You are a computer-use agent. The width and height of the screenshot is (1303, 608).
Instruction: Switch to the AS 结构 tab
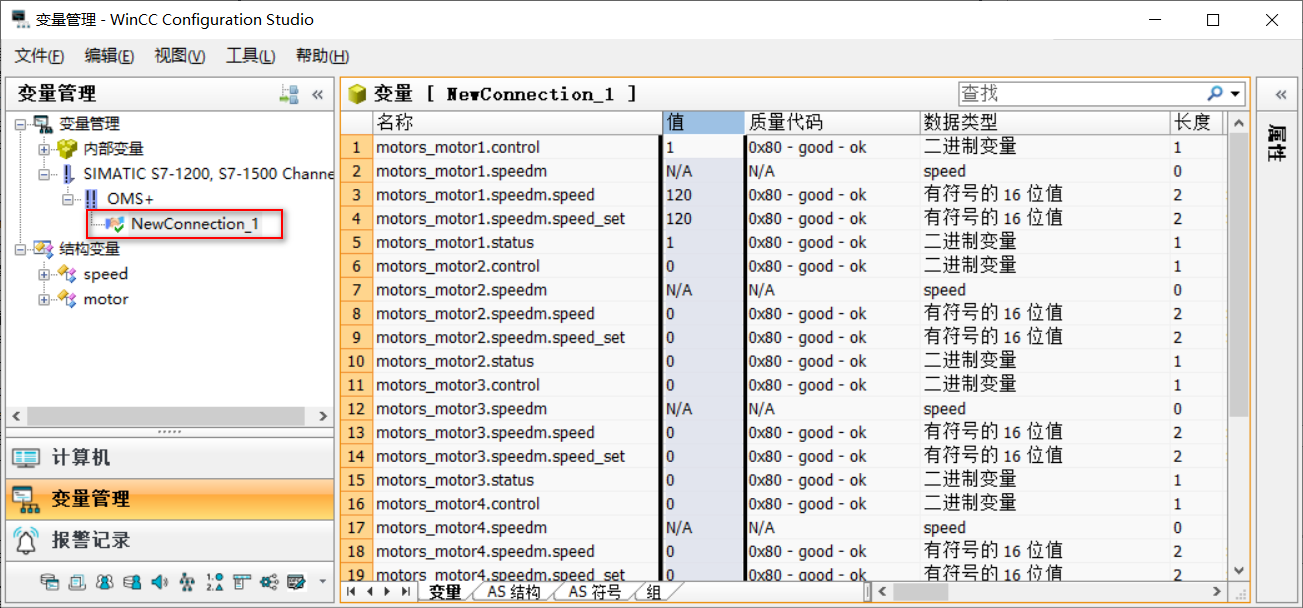click(513, 592)
